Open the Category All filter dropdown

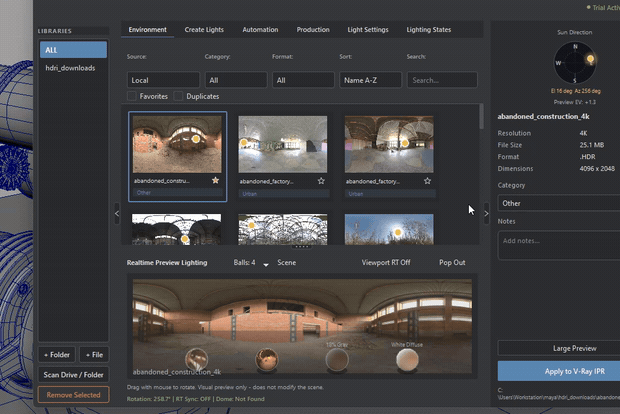(x=236, y=80)
